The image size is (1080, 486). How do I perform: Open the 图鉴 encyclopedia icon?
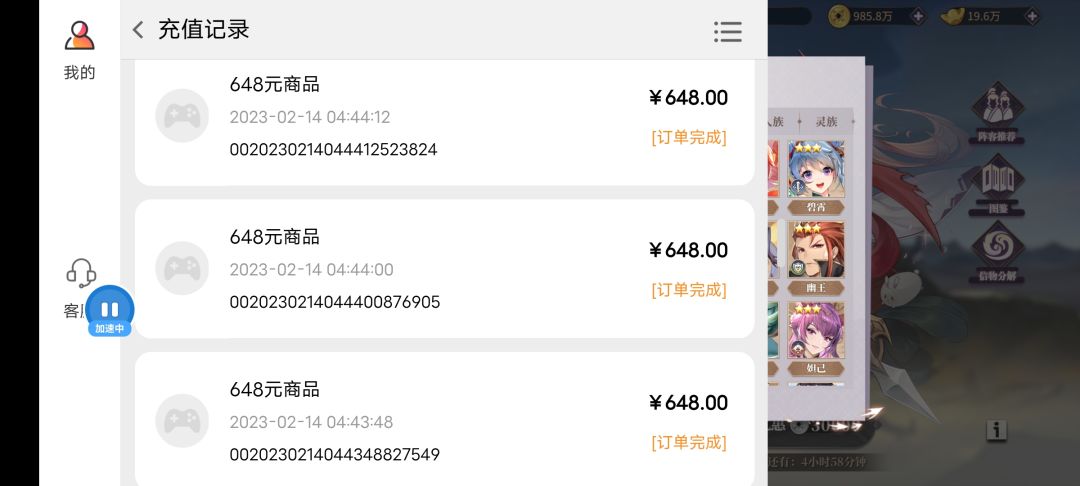tap(996, 186)
